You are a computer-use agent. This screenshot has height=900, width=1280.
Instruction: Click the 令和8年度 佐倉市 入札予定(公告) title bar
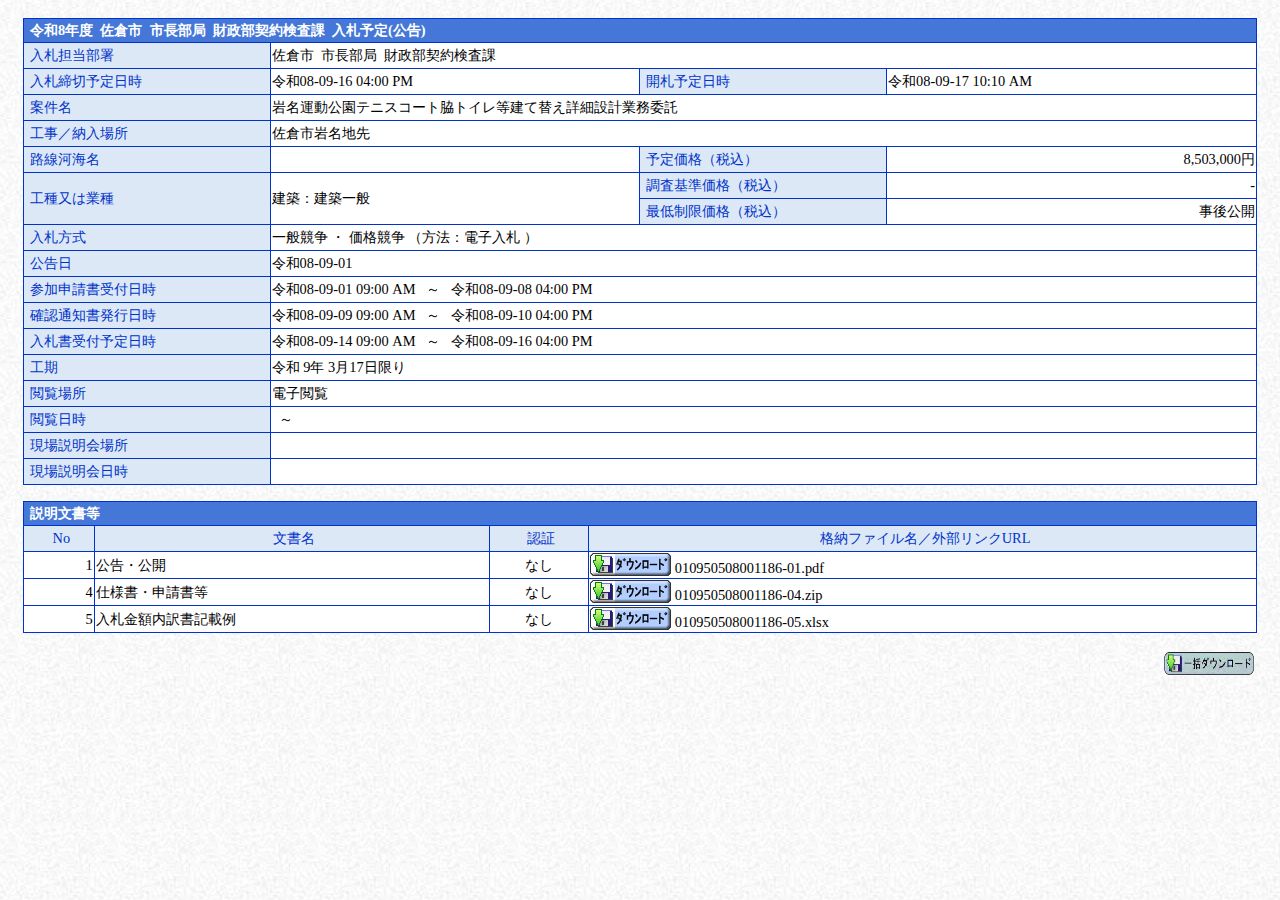(640, 30)
